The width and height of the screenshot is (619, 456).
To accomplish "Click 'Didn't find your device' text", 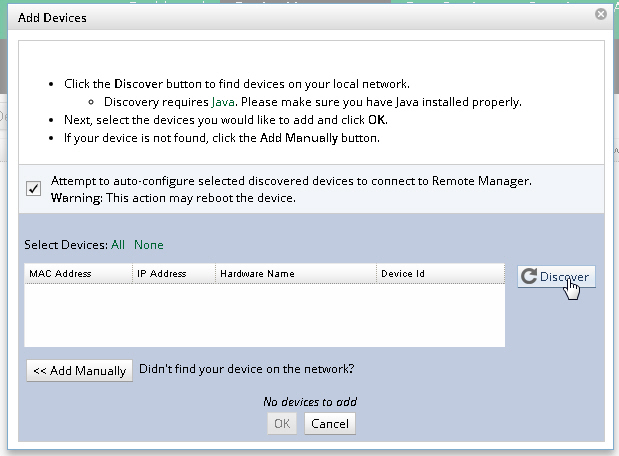I will (247, 369).
